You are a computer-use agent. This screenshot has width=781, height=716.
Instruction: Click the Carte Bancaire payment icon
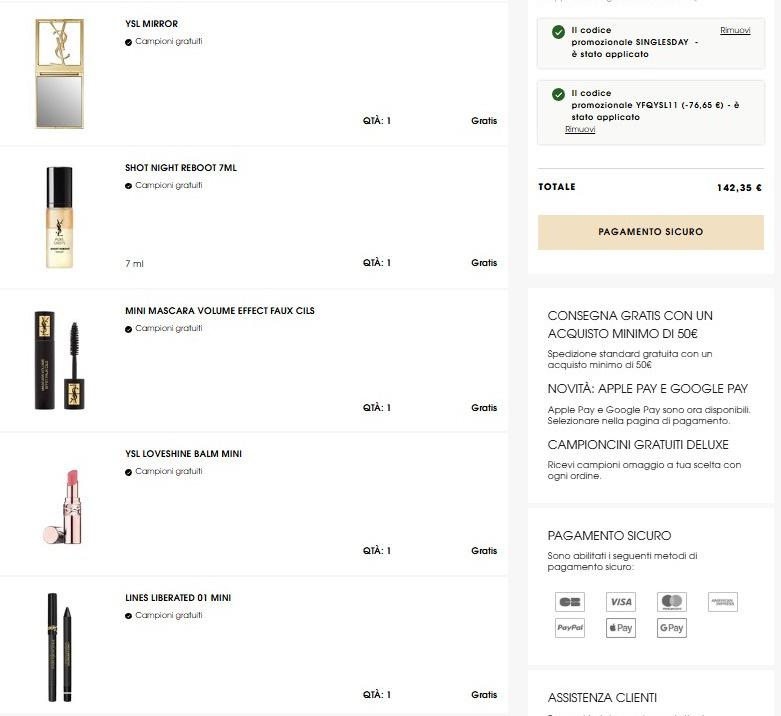click(570, 602)
